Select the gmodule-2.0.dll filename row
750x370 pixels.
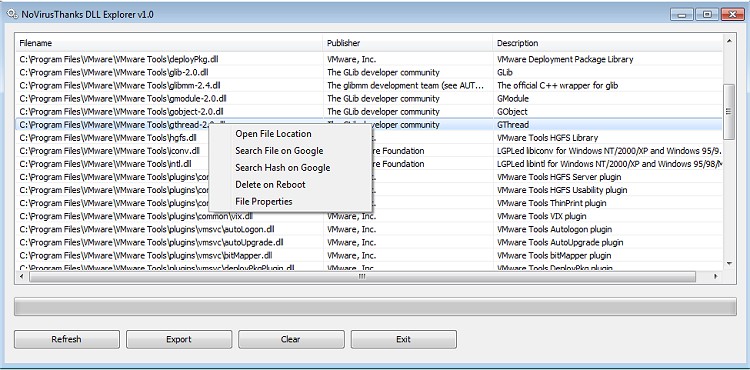123,98
